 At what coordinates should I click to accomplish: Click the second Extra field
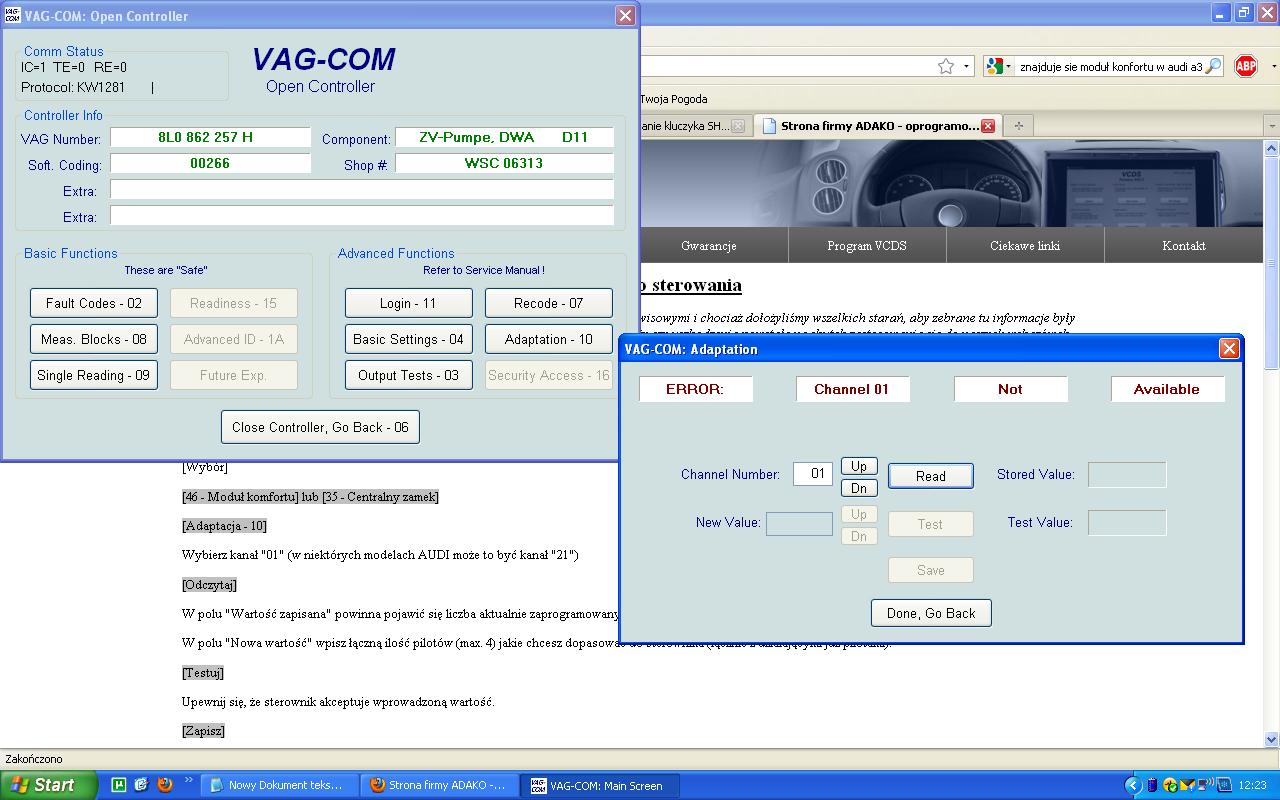[362, 216]
